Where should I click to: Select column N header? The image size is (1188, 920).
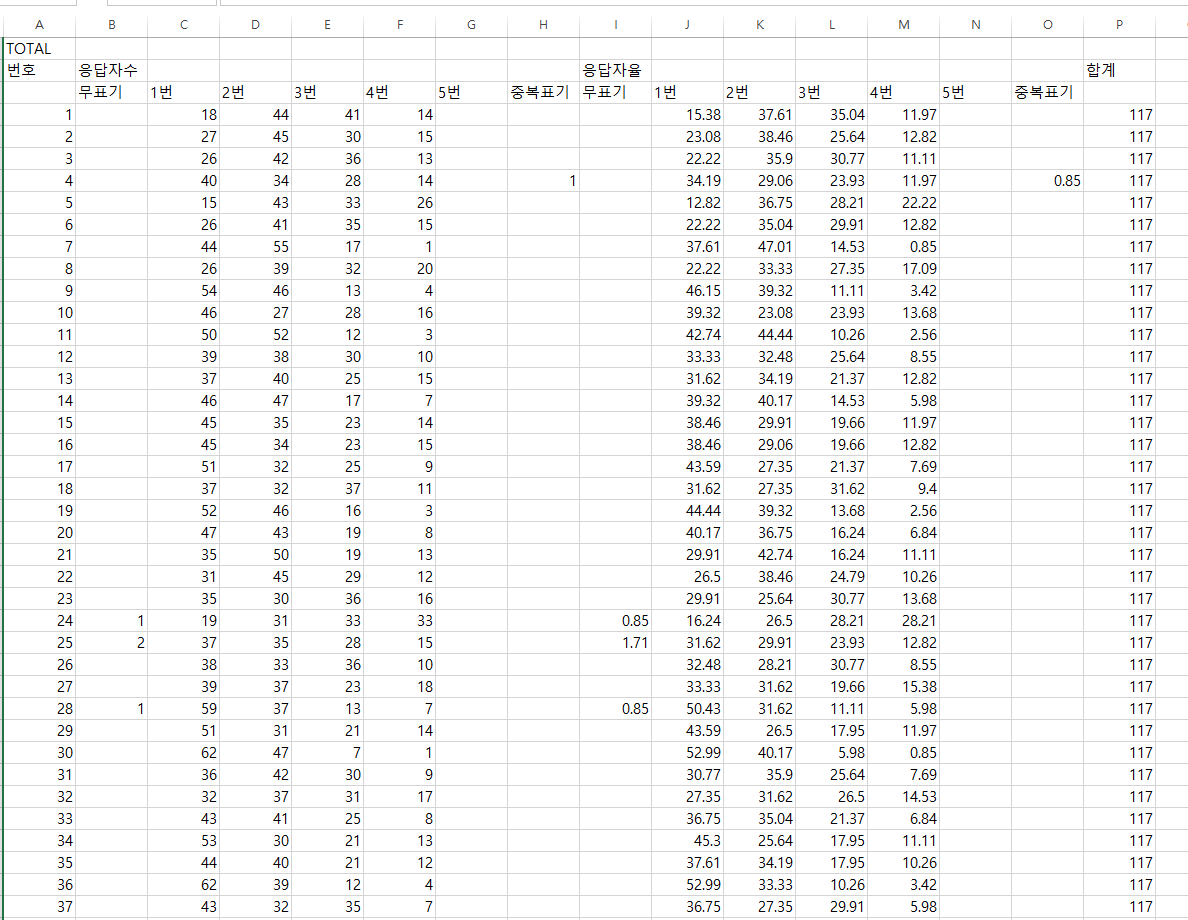click(x=975, y=25)
